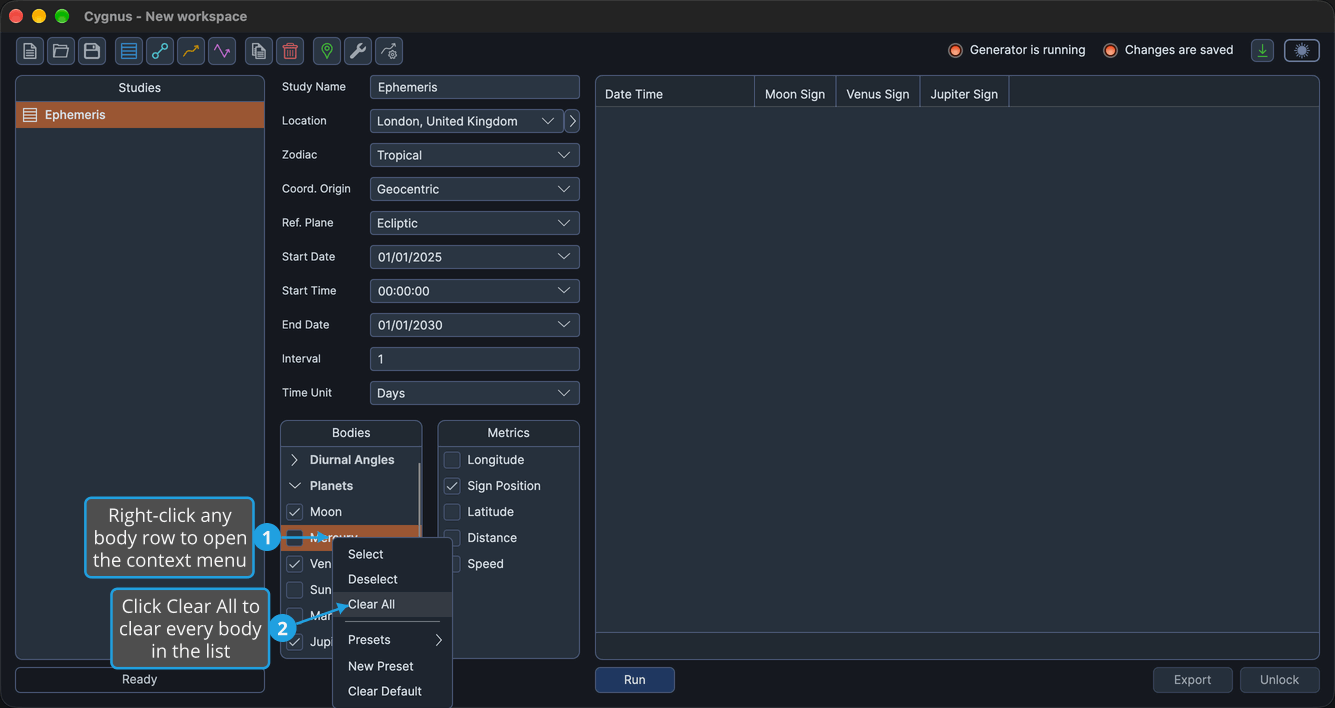Screen dimensions: 1335x708
Task: Select the Ephemeris study in Studies list
Action: pos(140,115)
